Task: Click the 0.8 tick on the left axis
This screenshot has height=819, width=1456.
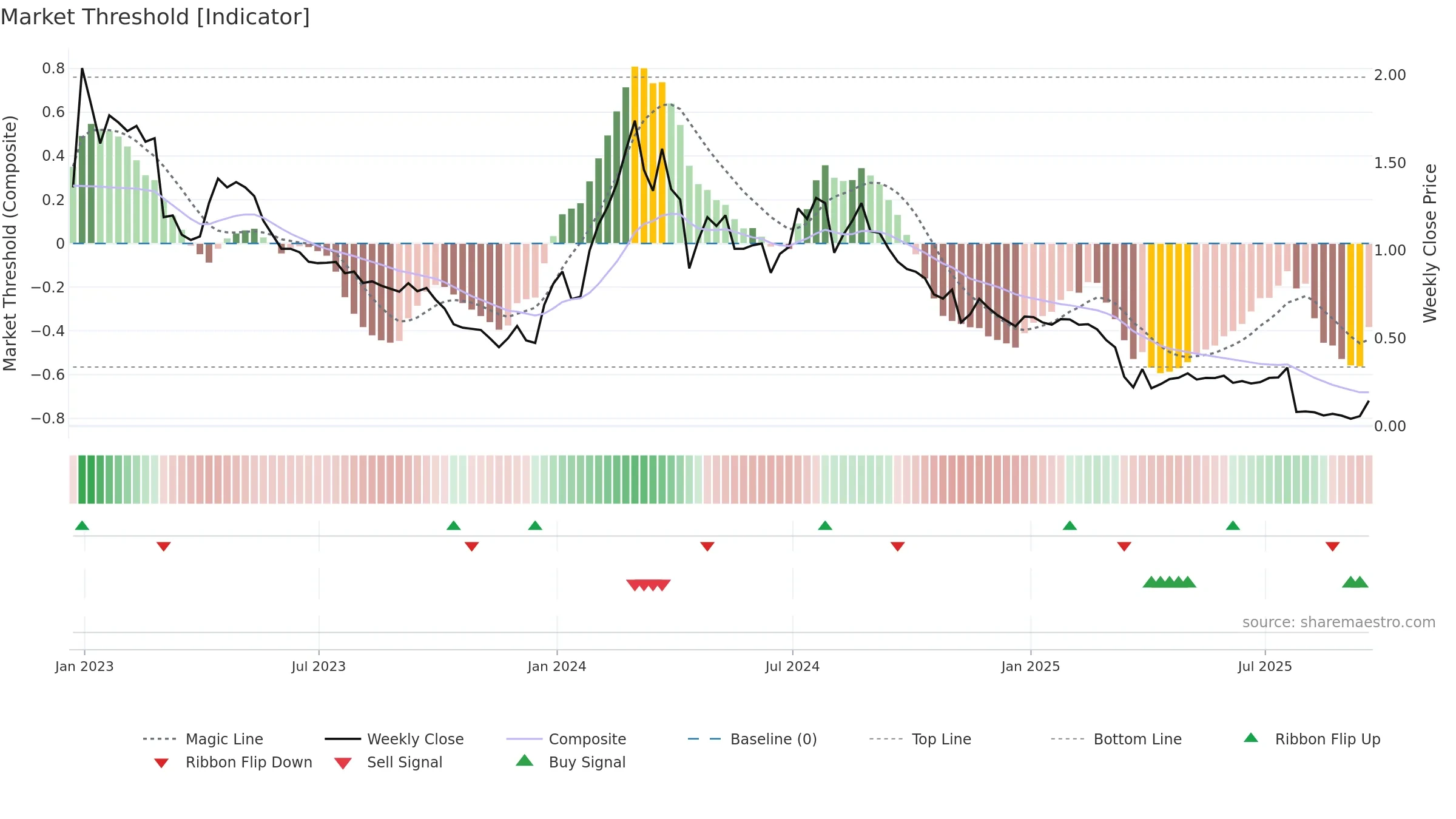Action: (53, 69)
